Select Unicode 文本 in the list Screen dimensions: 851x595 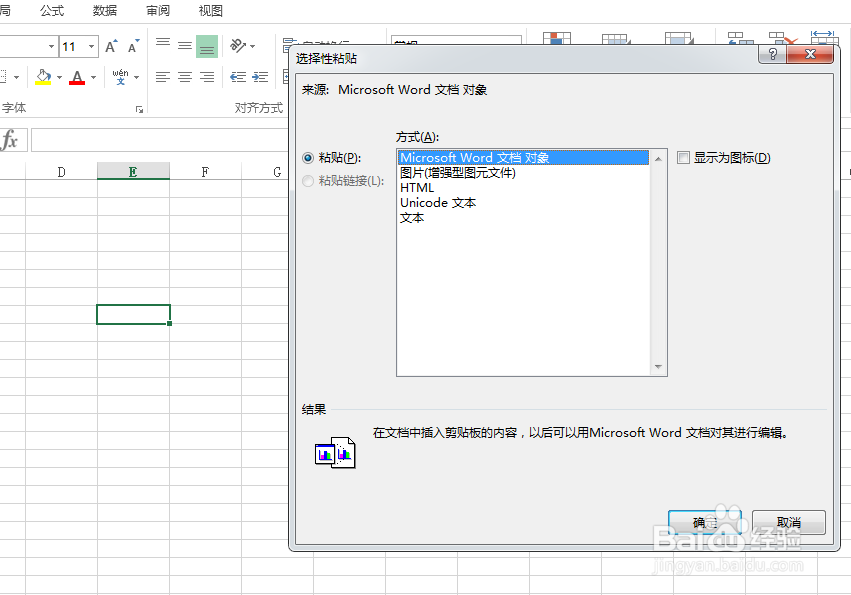[523, 203]
